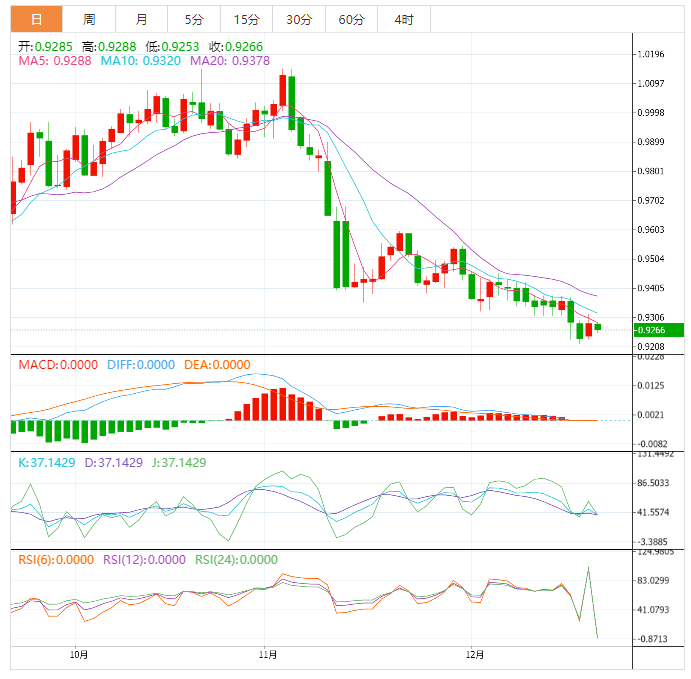Click the RSI(24):0.0000 label
This screenshot has width=691, height=679.
pyautogui.click(x=236, y=560)
